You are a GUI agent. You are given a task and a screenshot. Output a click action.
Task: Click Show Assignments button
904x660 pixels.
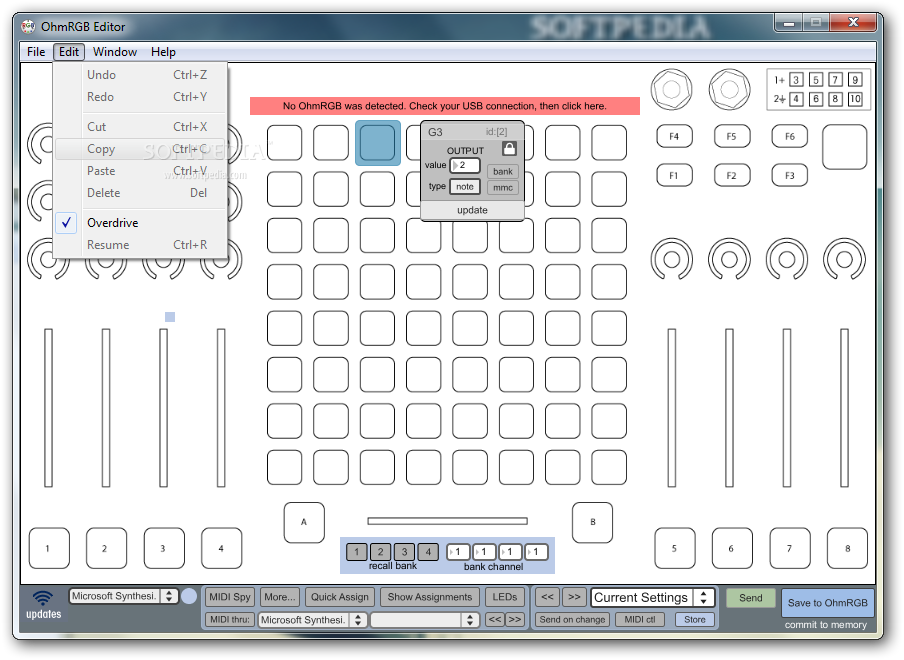[430, 597]
